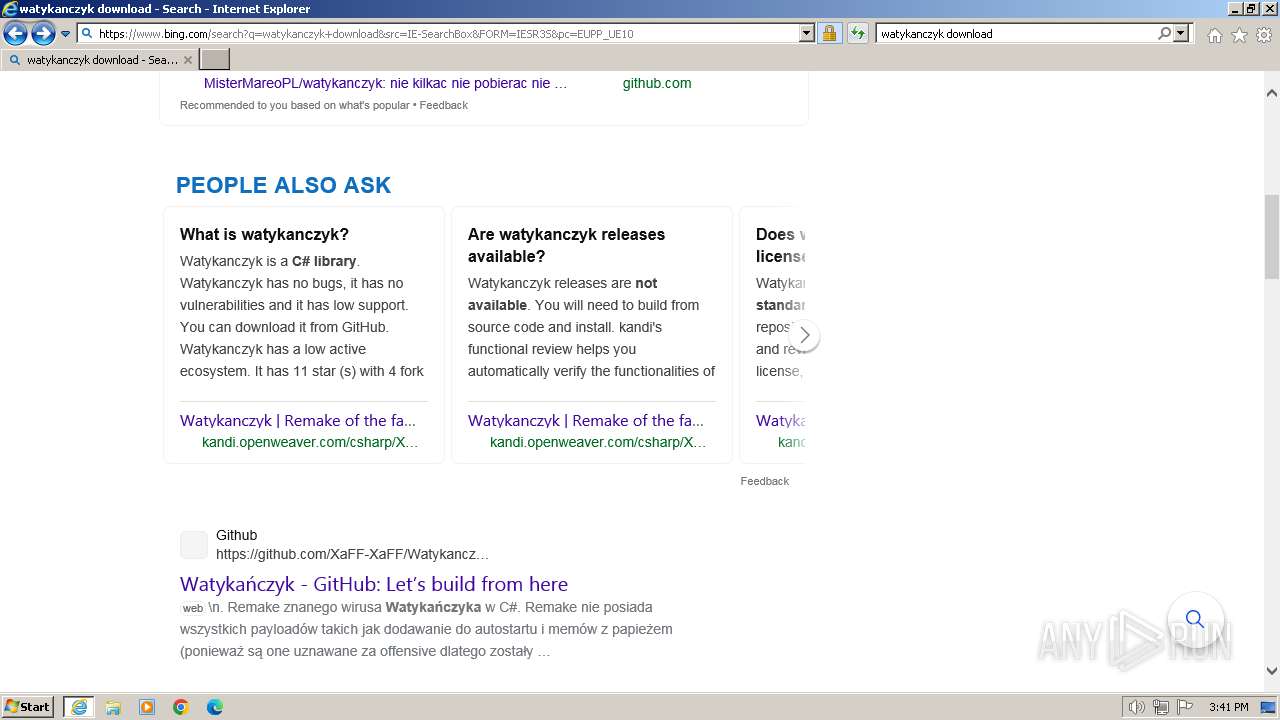Screen dimensions: 1280x720
Task: Go back with the browser Back arrow
Action: tap(15, 34)
